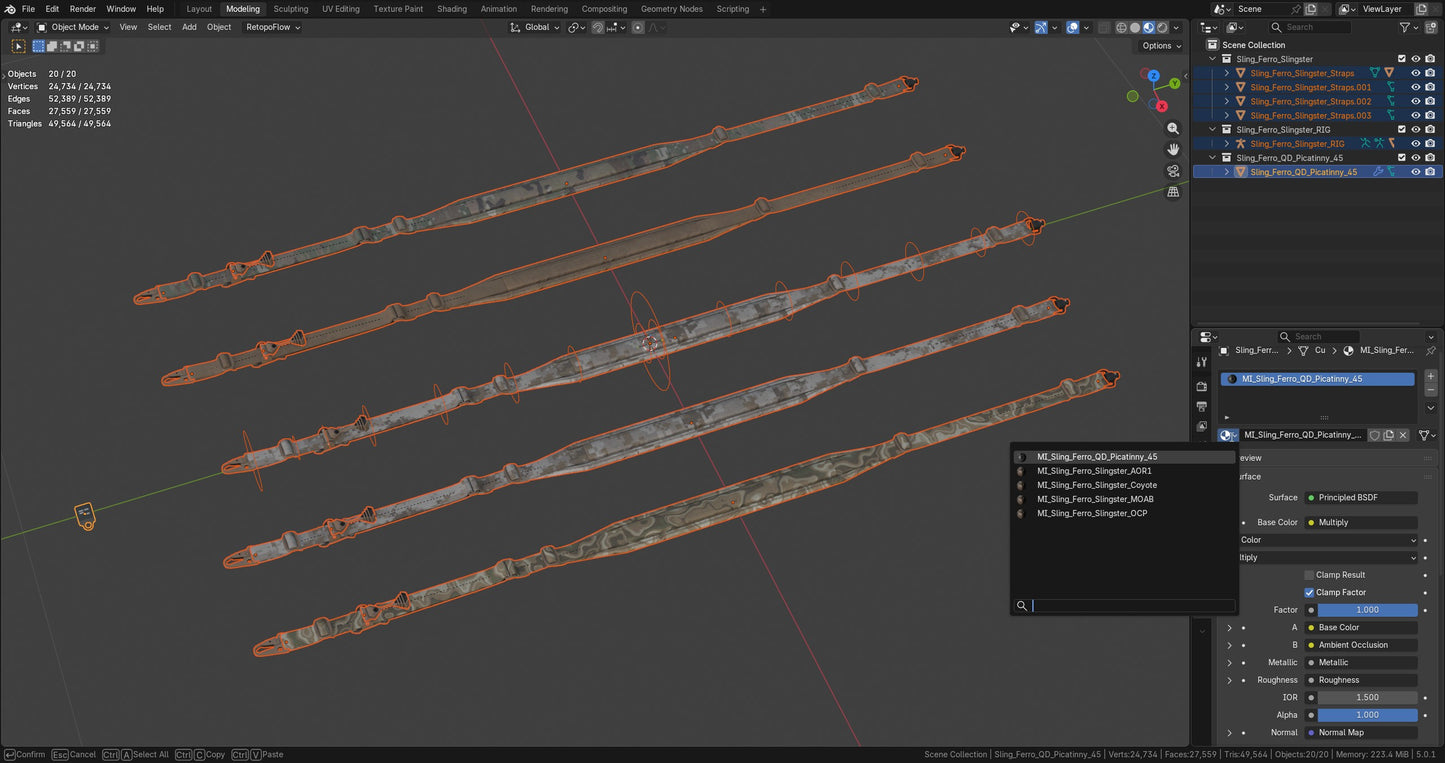Viewport: 1445px width, 763px height.
Task: Select MI_Sling_Ferro_Slingster_Coyote material
Action: tap(1123, 485)
